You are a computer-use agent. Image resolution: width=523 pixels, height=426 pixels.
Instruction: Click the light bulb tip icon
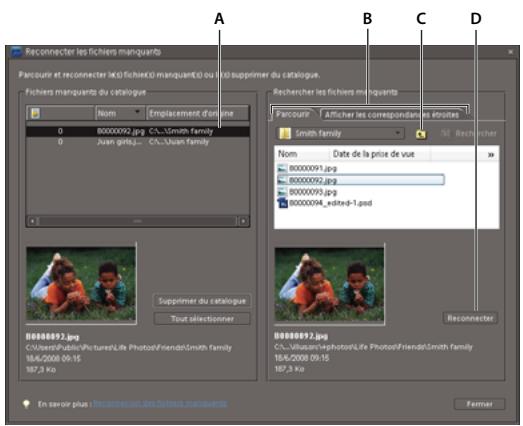coord(26,404)
